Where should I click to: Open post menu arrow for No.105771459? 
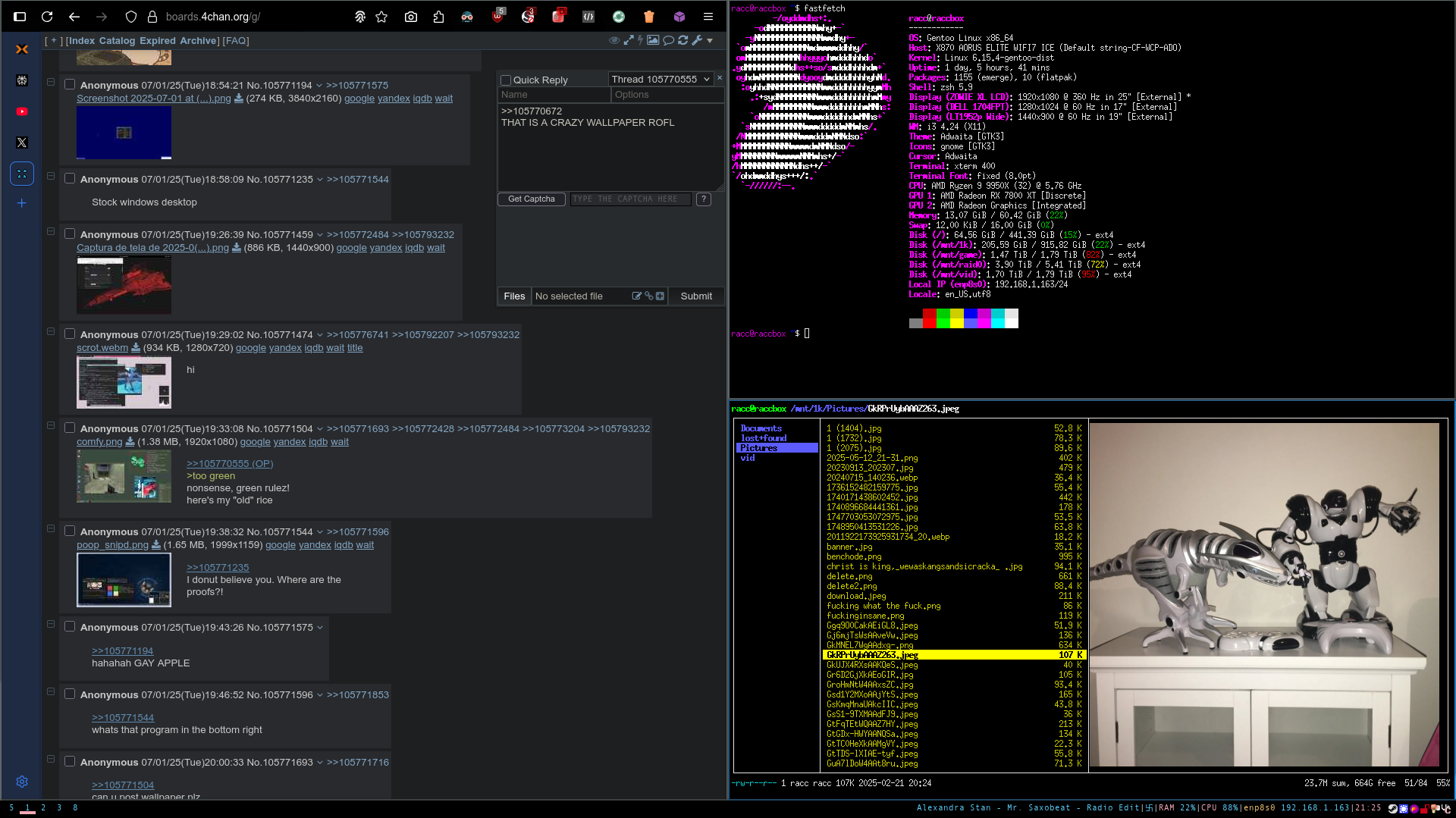[x=320, y=235]
